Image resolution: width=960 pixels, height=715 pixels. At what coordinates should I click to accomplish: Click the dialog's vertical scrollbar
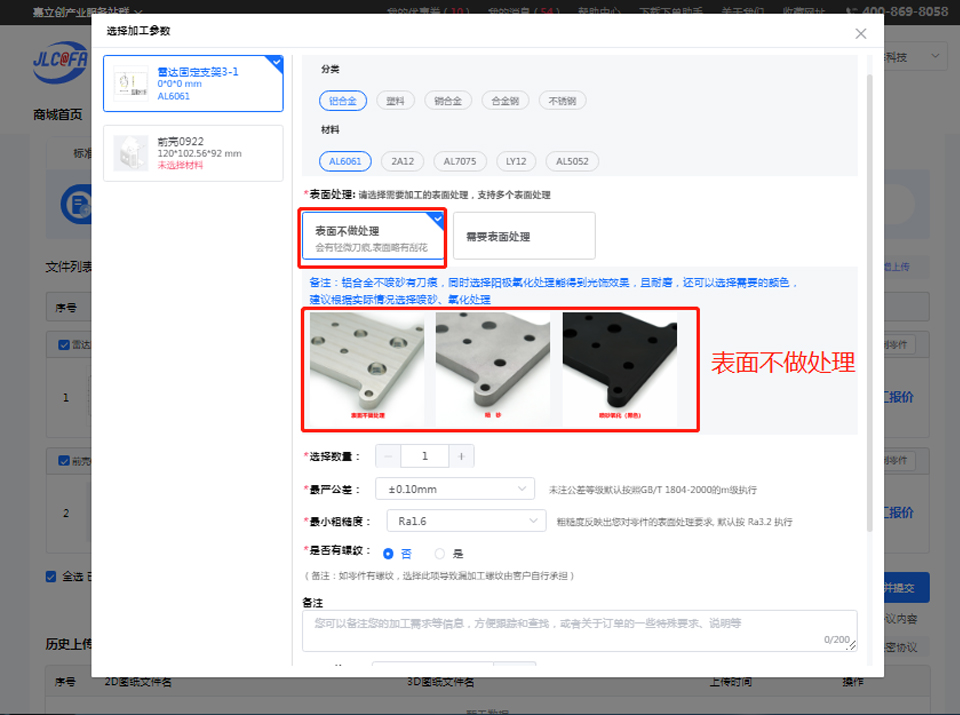tap(869, 303)
